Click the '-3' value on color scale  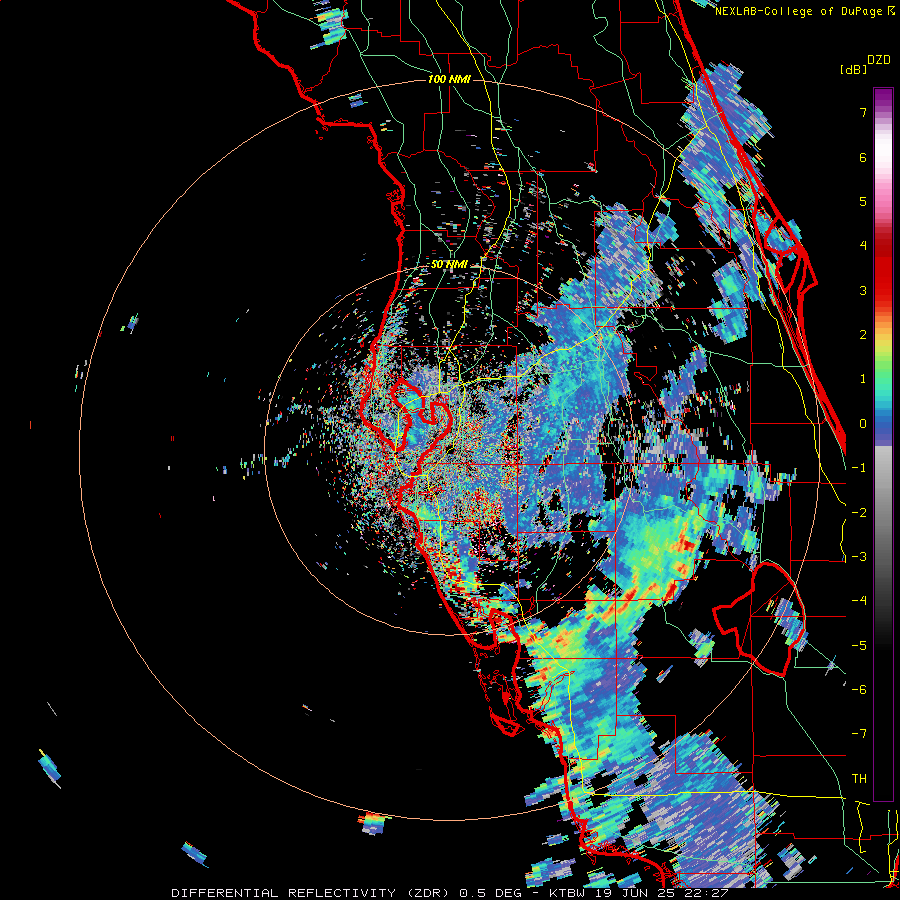[x=859, y=557]
